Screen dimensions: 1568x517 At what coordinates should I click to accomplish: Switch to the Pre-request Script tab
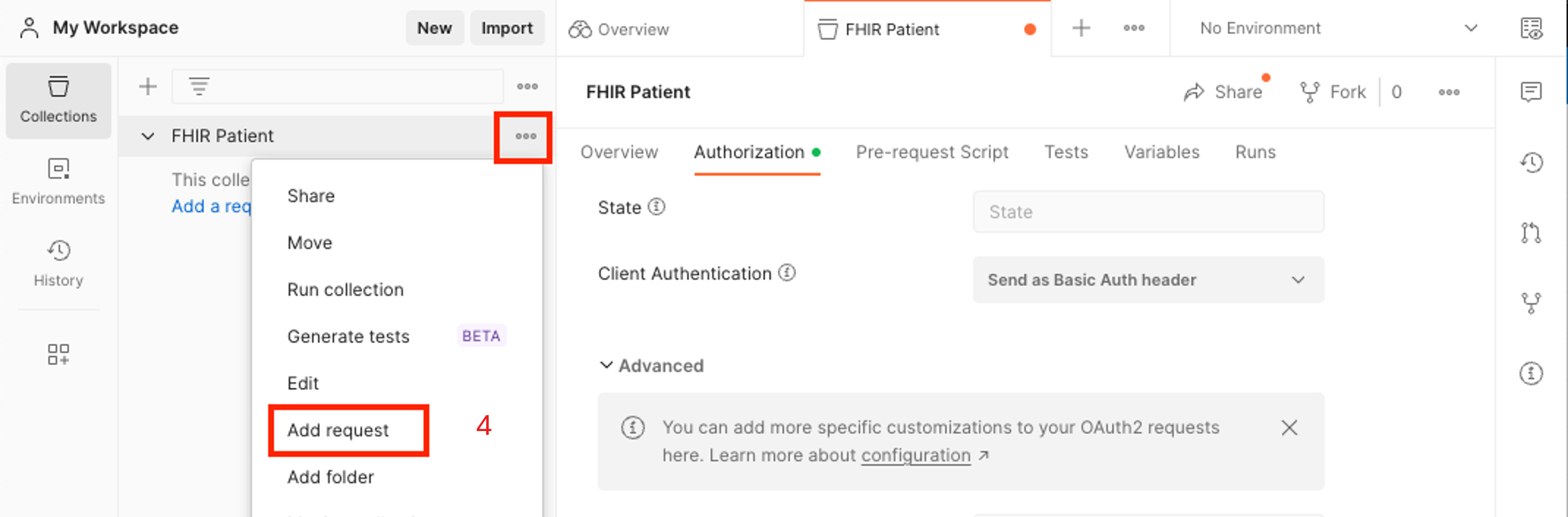coord(931,152)
